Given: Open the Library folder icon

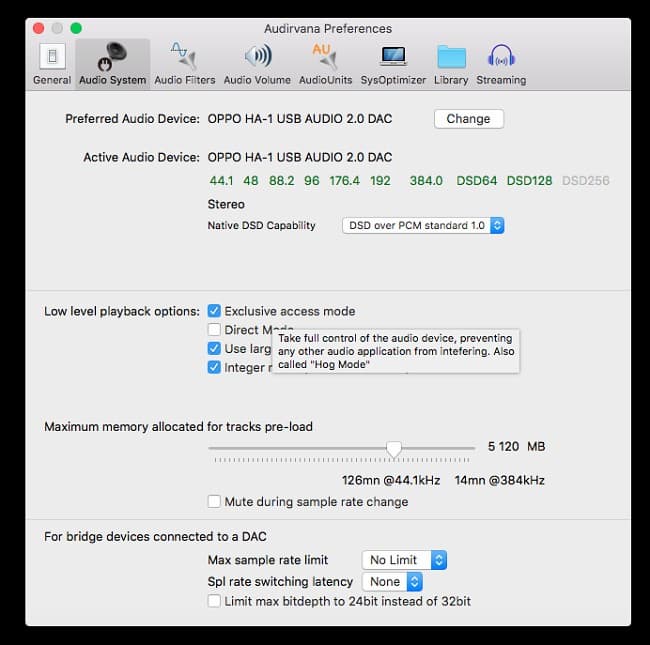Looking at the screenshot, I should click(451, 57).
